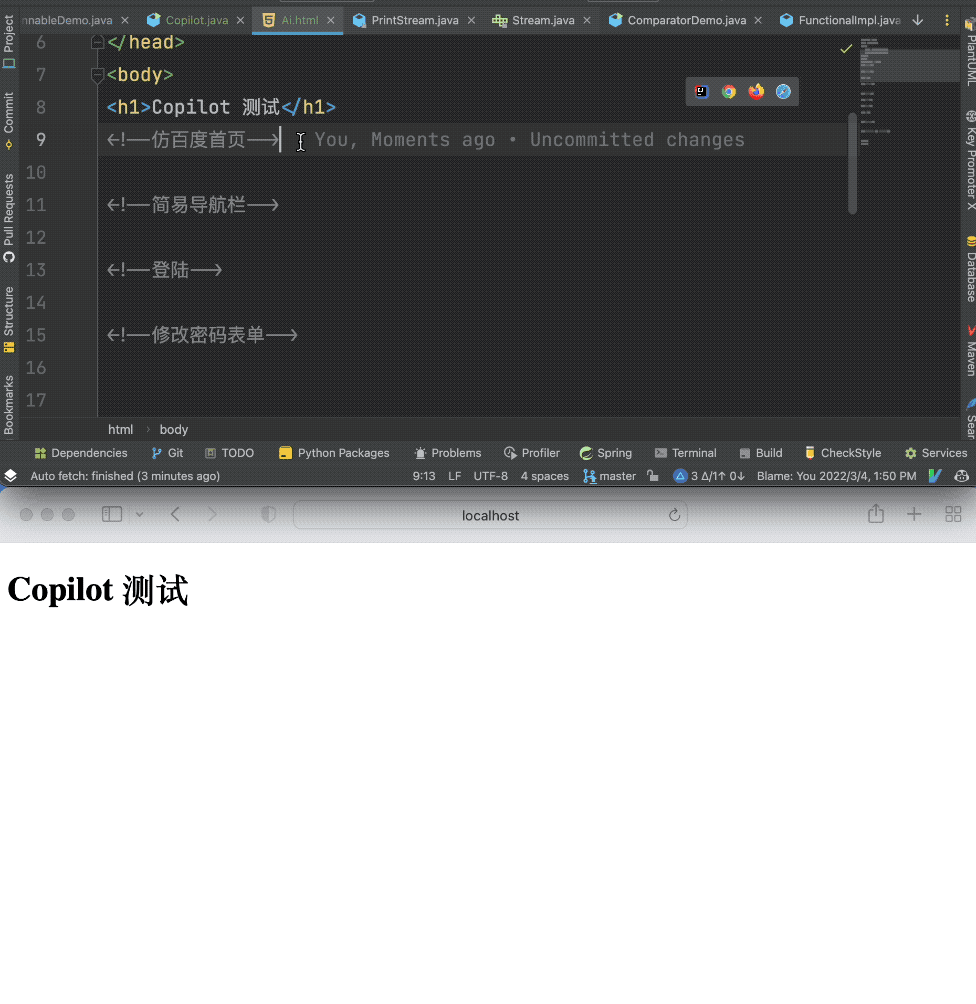Expand the Safari sidebar dropdown chevron
This screenshot has width=976, height=1004.
(x=140, y=514)
